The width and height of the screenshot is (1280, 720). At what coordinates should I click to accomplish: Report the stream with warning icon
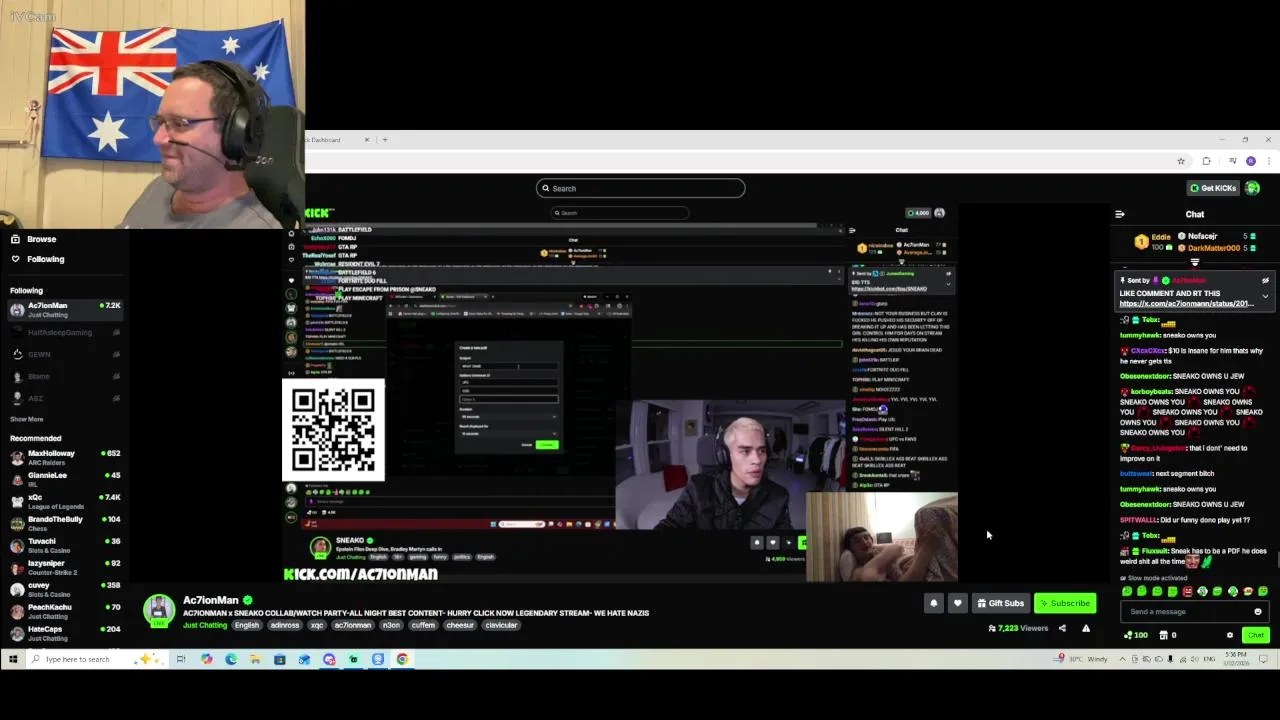tap(1086, 629)
